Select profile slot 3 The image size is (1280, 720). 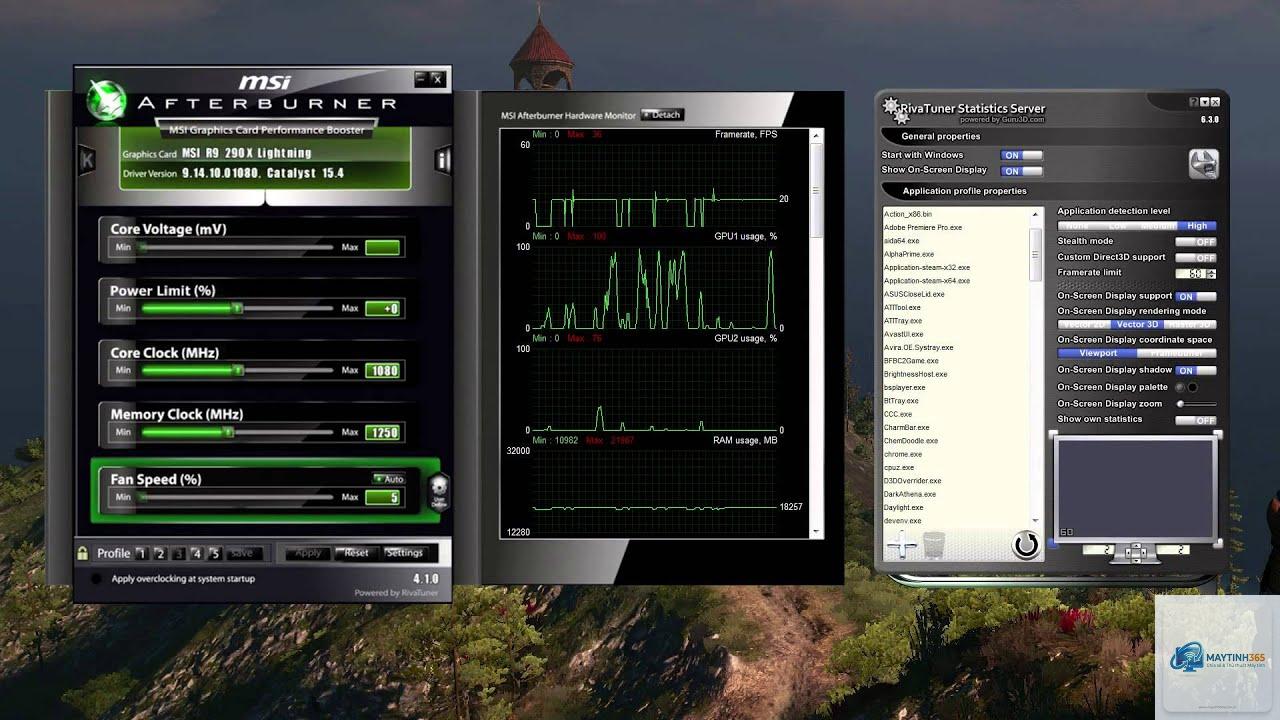click(x=178, y=553)
